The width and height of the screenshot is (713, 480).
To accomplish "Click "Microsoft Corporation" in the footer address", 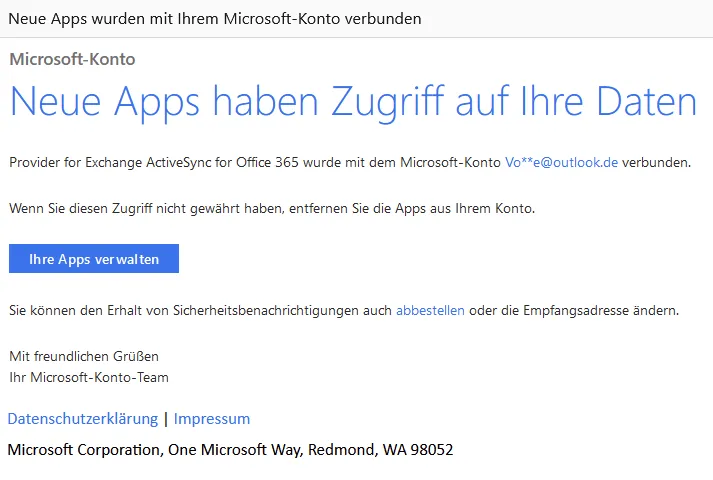I will tap(85, 450).
